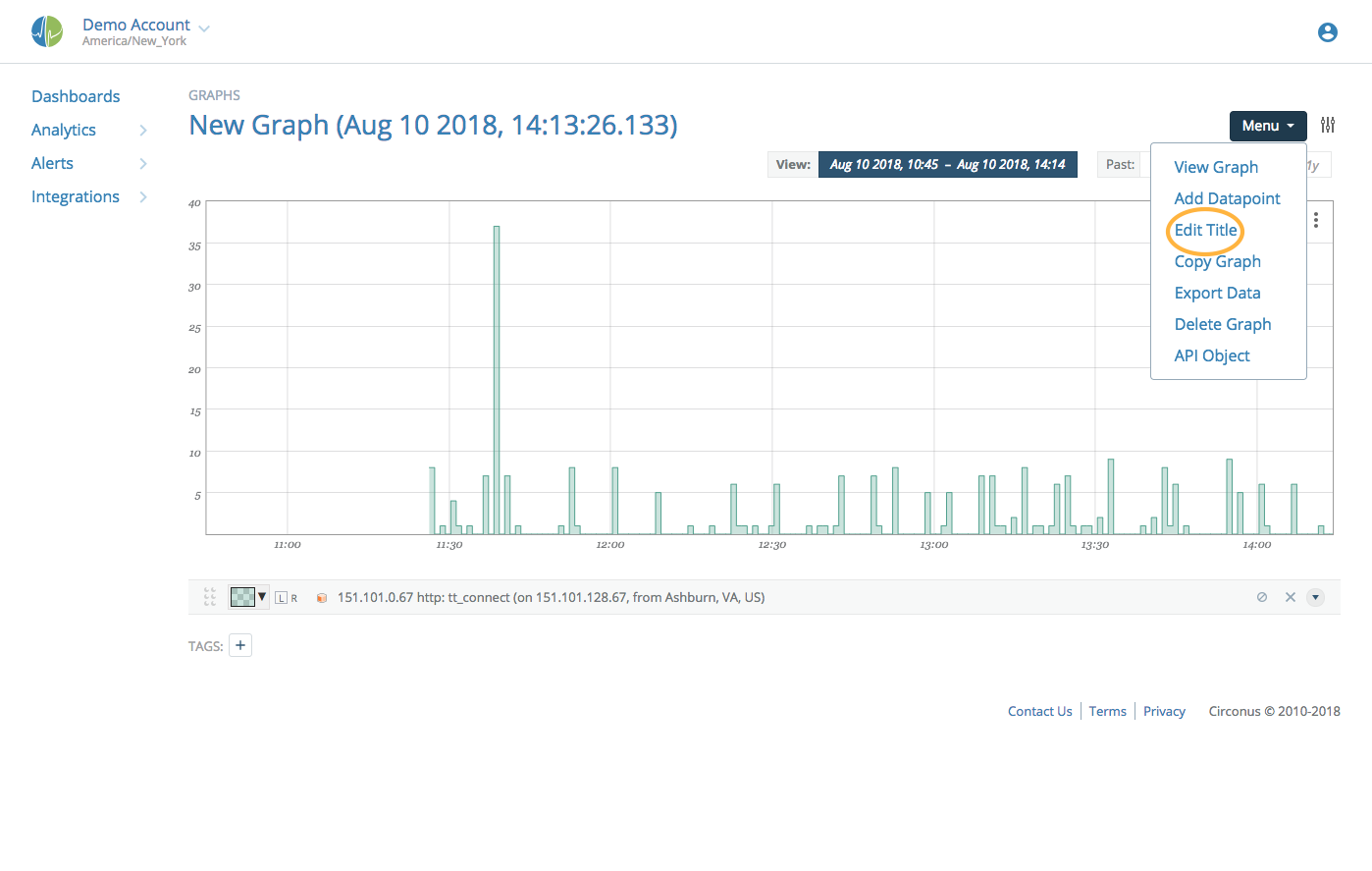
Task: Click the datapoint cube icon in the legend
Action: (322, 597)
